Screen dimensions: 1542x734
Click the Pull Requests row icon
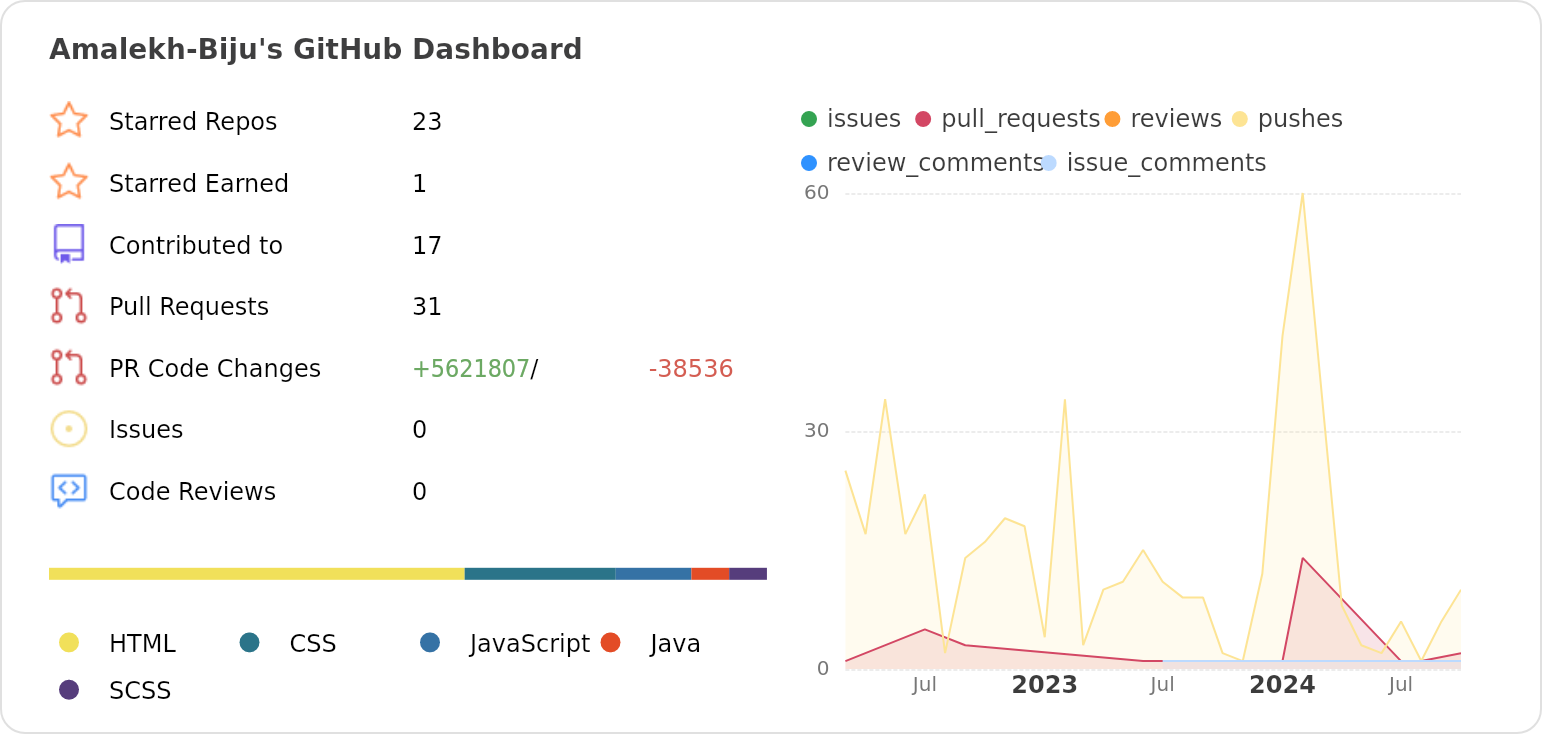[x=69, y=306]
